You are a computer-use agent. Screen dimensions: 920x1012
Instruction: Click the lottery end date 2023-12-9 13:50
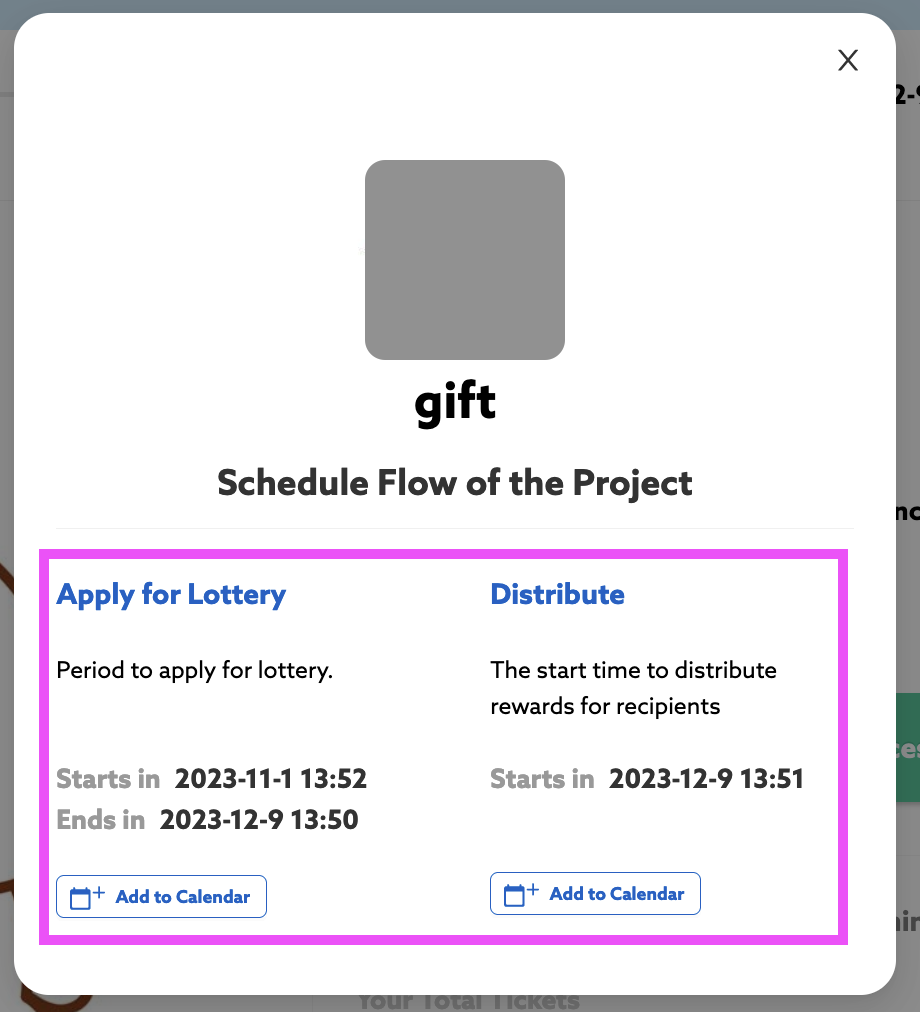[259, 819]
